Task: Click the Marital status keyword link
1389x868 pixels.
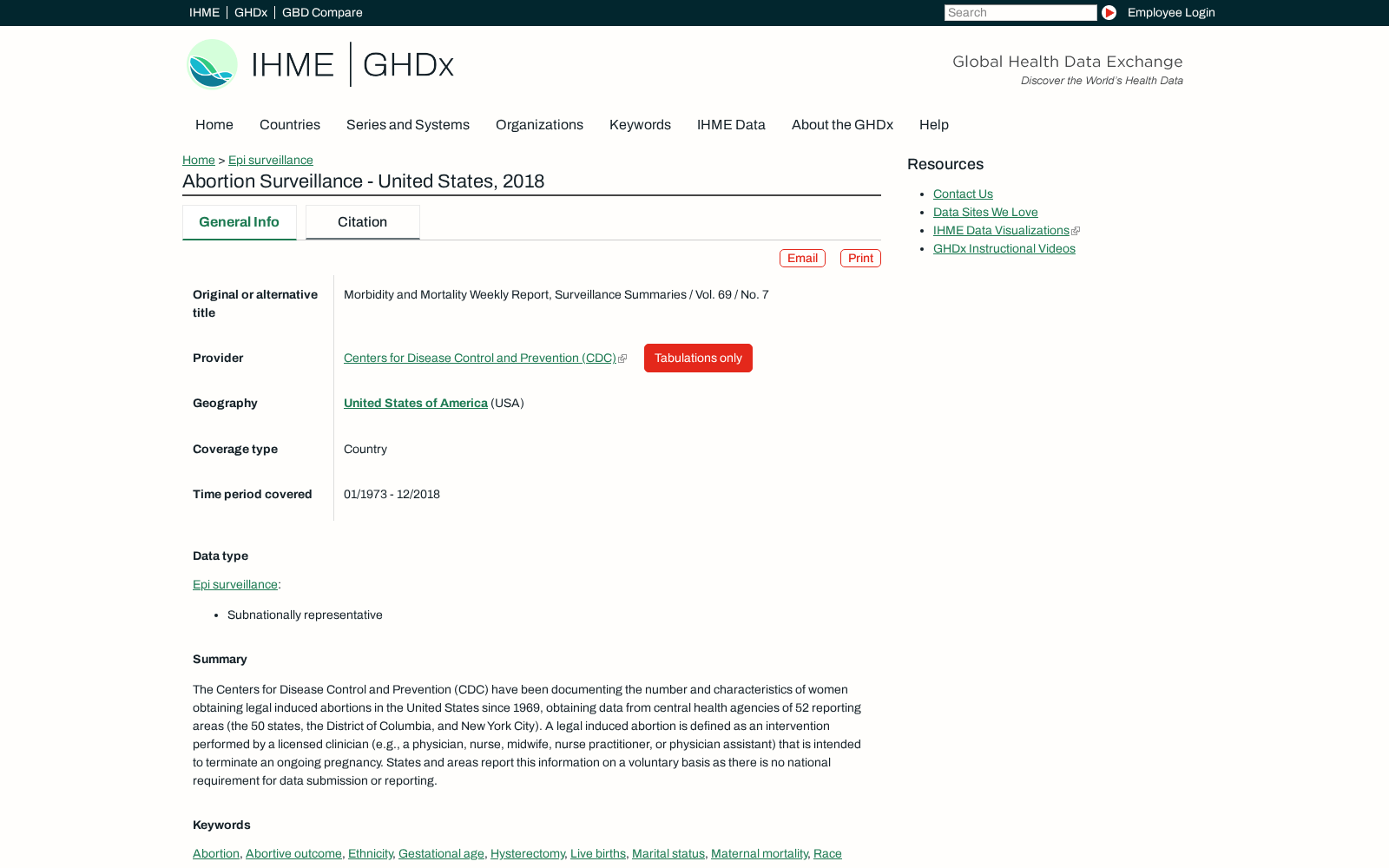Action: click(x=668, y=854)
